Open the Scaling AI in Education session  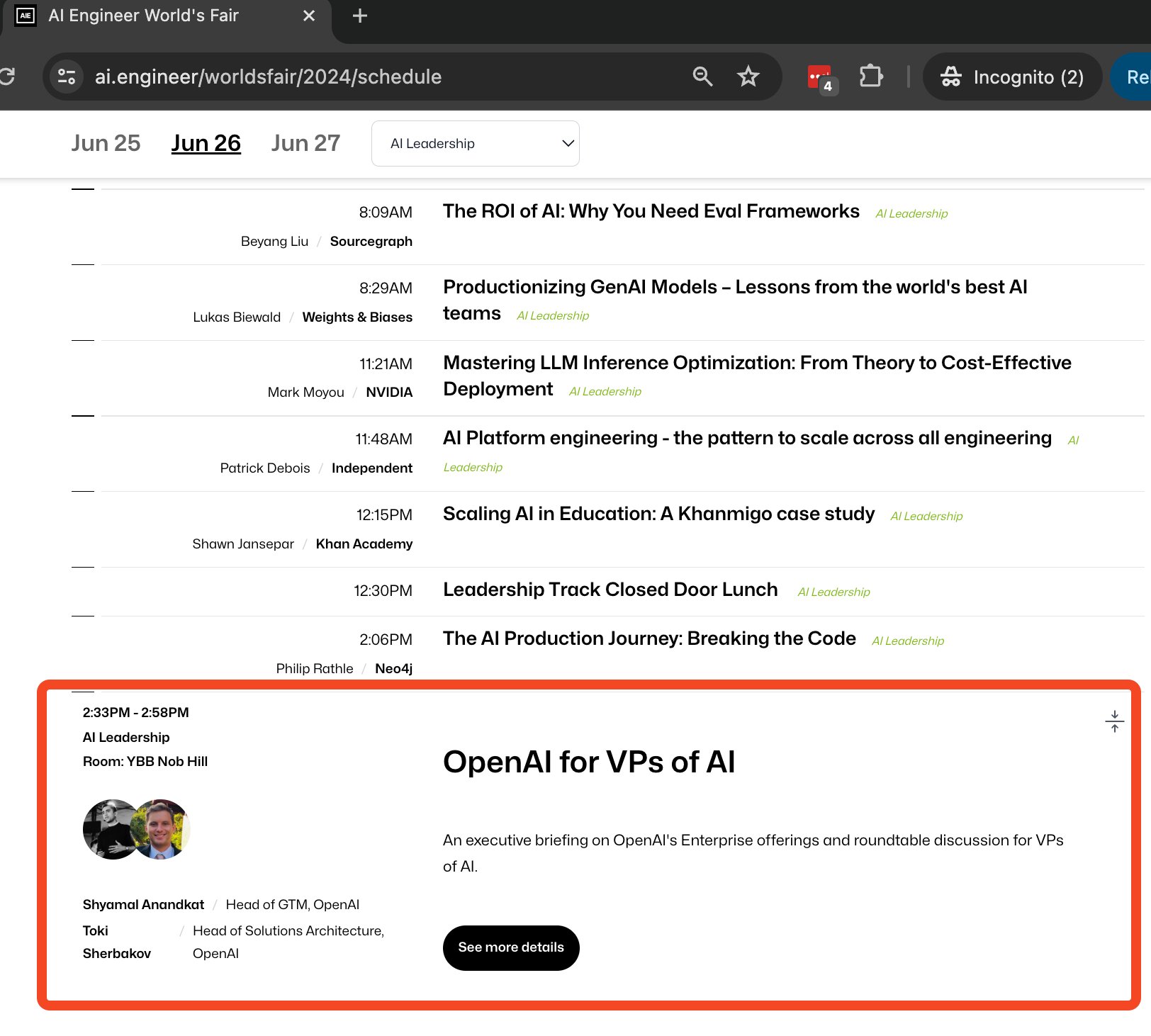[x=659, y=514]
